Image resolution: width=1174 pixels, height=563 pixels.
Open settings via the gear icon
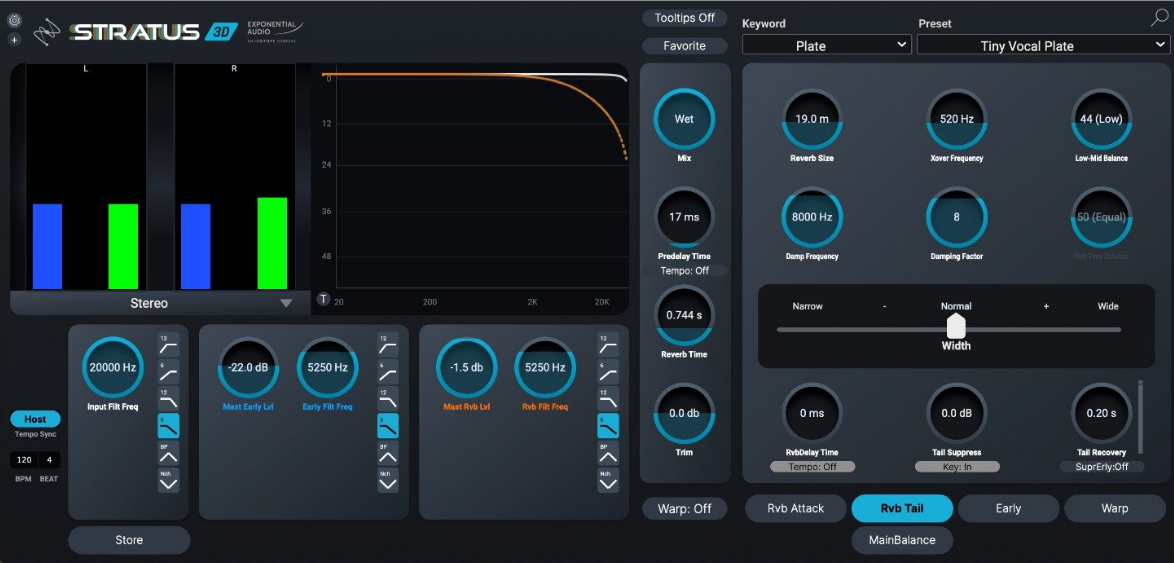coord(14,21)
